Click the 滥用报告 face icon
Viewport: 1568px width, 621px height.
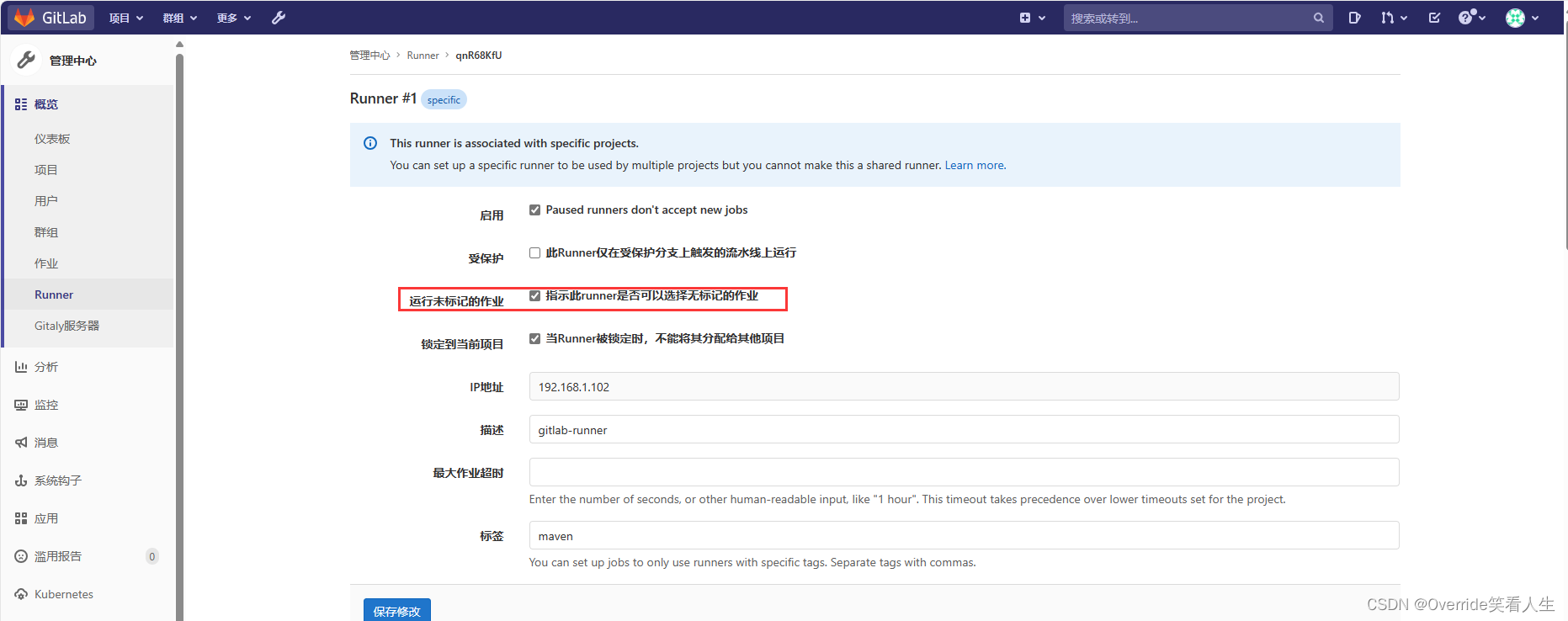21,556
